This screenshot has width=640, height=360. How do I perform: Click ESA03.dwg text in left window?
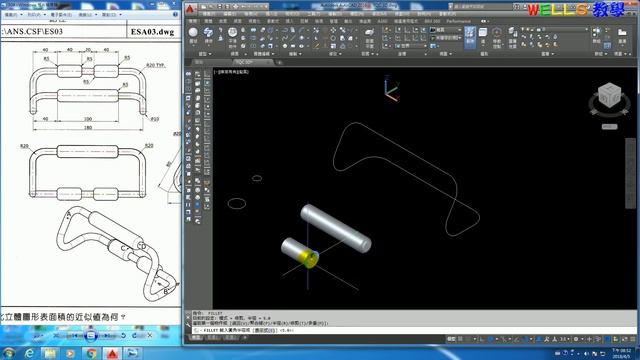(153, 31)
